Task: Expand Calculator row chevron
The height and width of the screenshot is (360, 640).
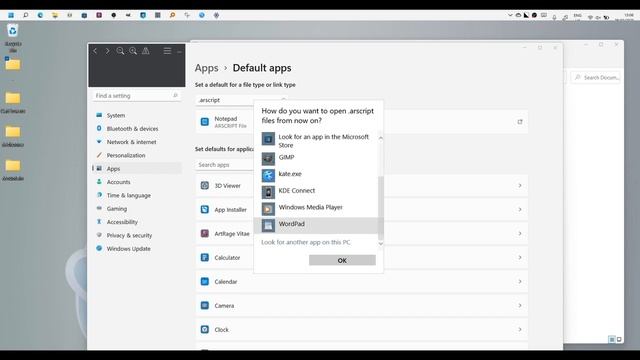Action: pyautogui.click(x=520, y=258)
